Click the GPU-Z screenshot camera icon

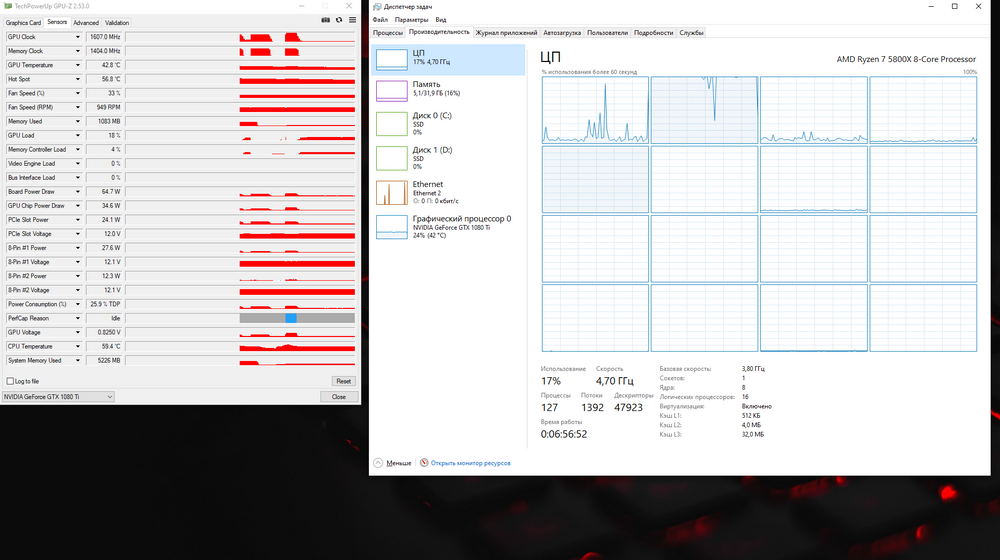click(x=325, y=20)
